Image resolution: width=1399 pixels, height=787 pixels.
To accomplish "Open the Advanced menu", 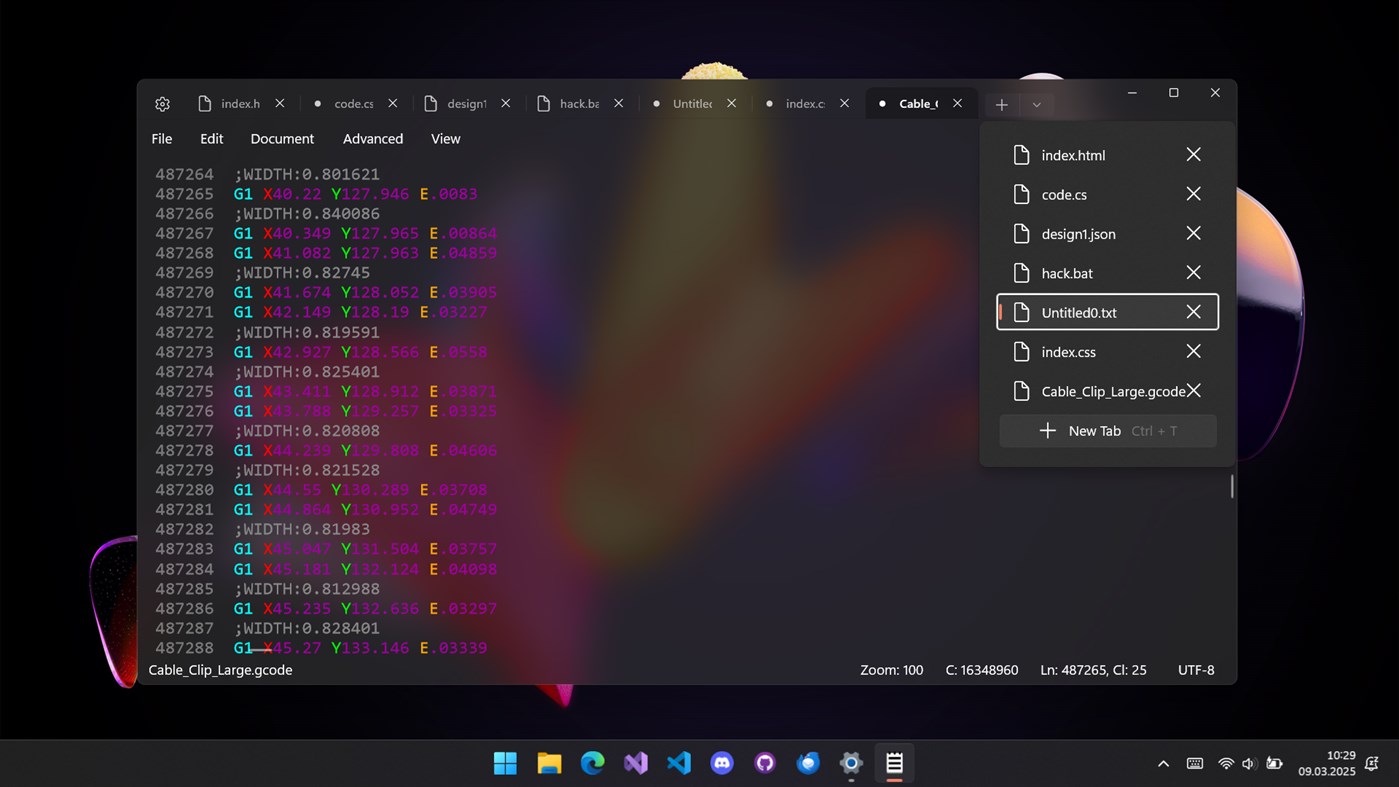I will [x=373, y=139].
